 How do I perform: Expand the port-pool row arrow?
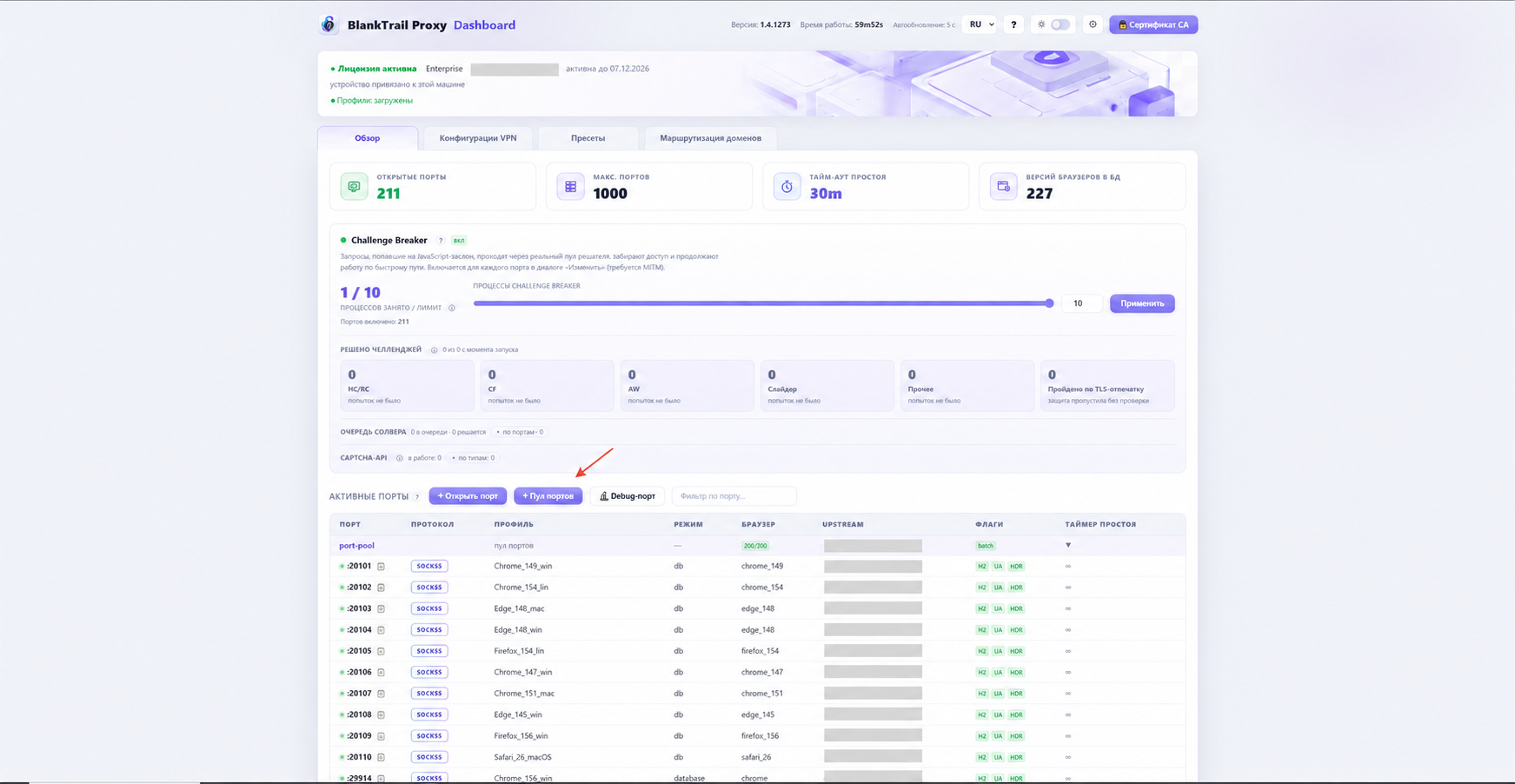(1068, 545)
